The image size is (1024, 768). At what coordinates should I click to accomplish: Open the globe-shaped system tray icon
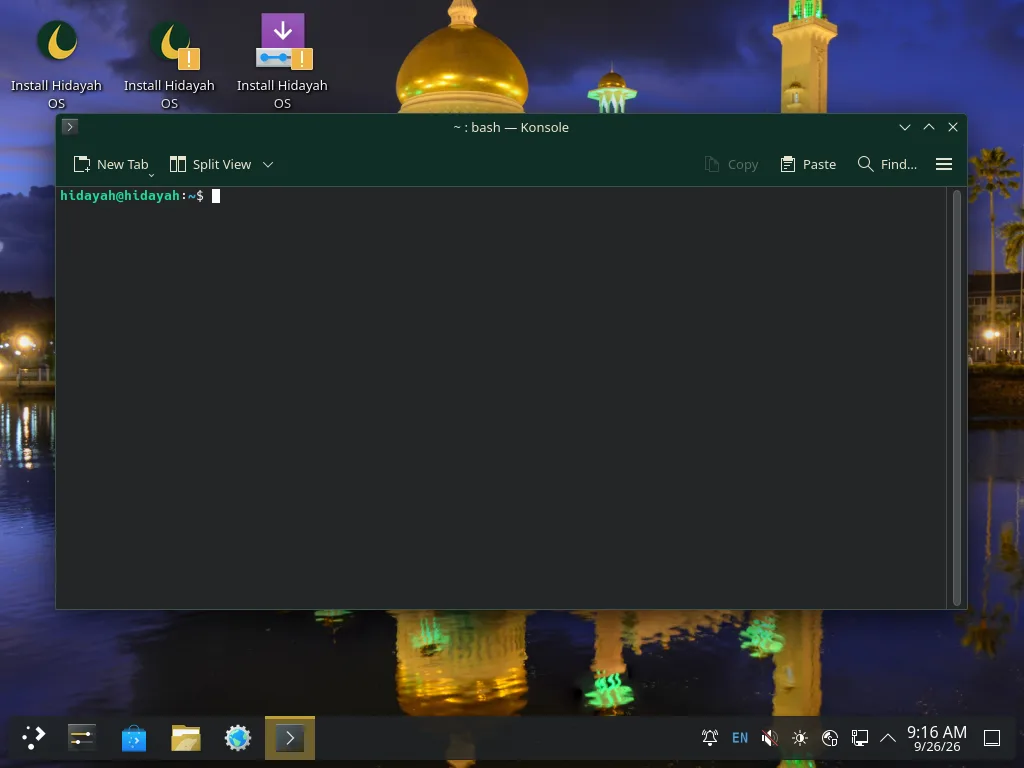pos(830,738)
